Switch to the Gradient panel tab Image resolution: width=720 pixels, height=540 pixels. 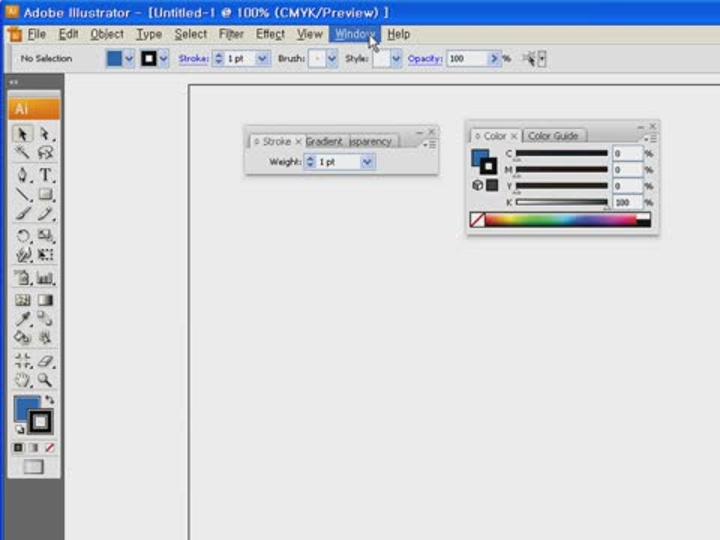tap(324, 141)
